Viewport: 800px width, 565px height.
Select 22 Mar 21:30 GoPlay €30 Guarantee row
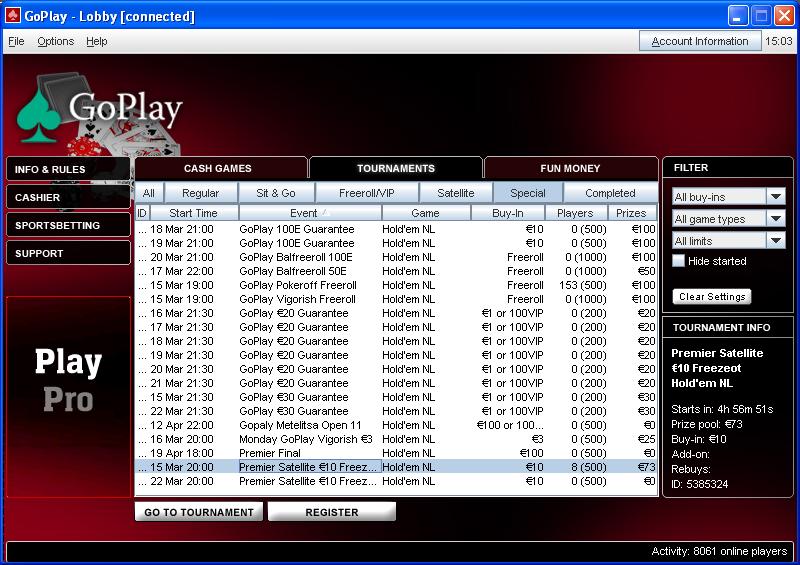(396, 411)
